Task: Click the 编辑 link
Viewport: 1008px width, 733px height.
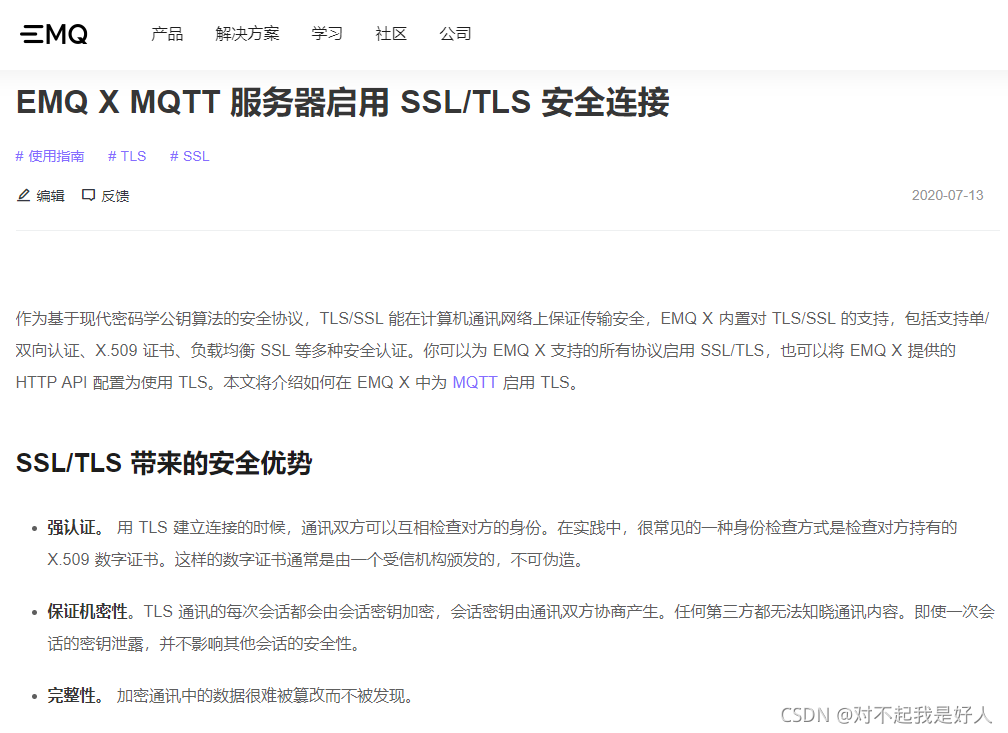Action: [x=51, y=196]
